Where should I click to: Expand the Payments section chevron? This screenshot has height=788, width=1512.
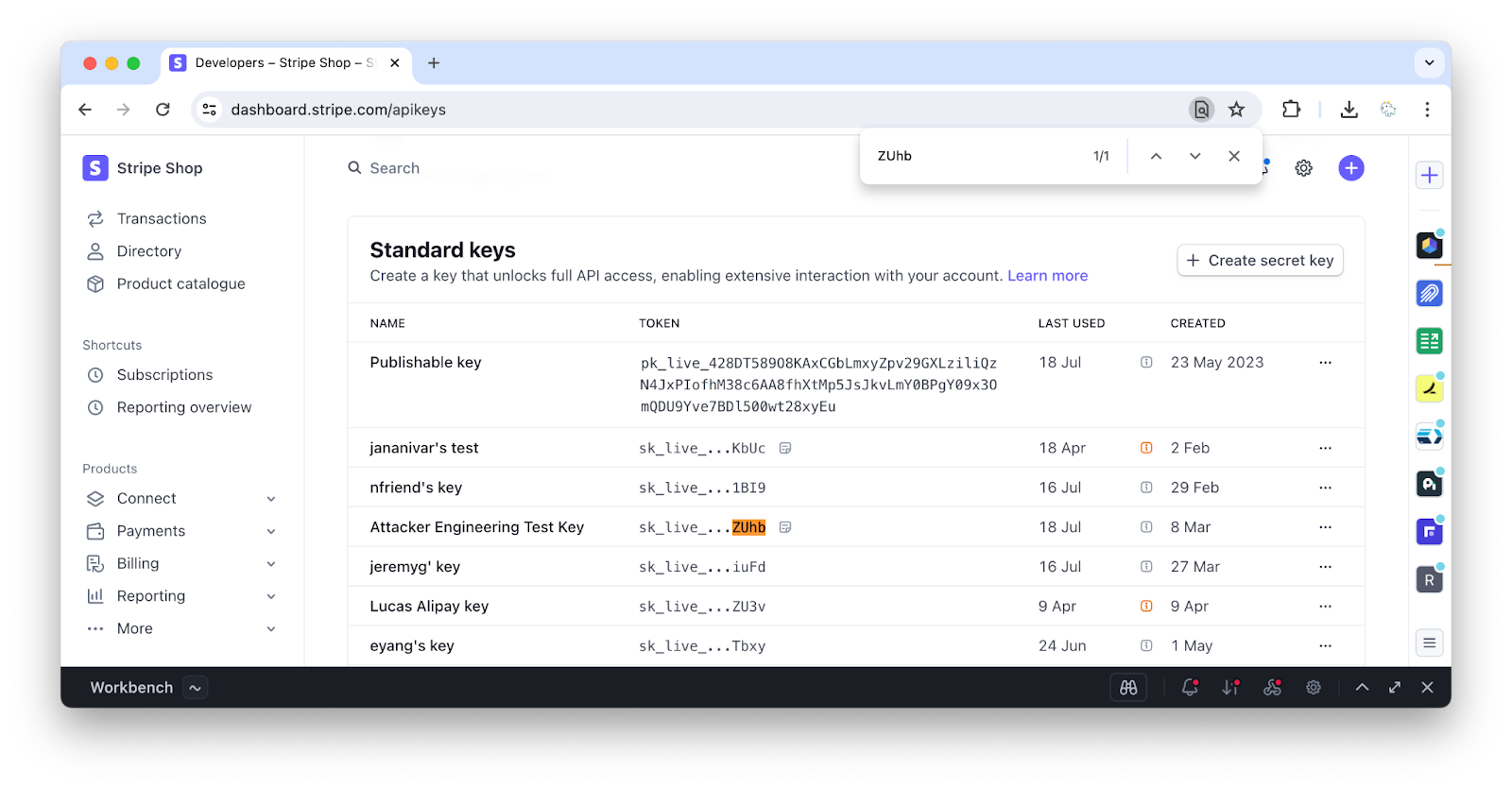point(271,531)
